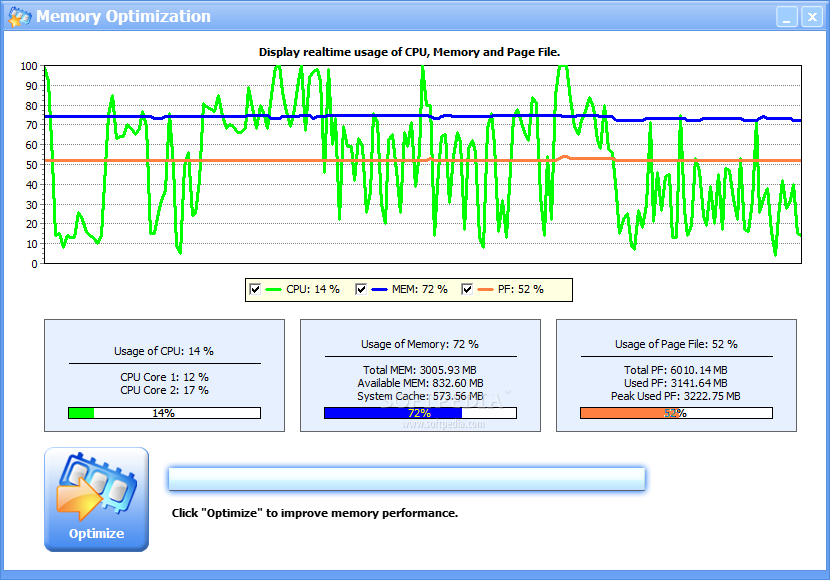Click the 'Available MEM: 832.60 MB' value
The image size is (830, 580).
(420, 383)
